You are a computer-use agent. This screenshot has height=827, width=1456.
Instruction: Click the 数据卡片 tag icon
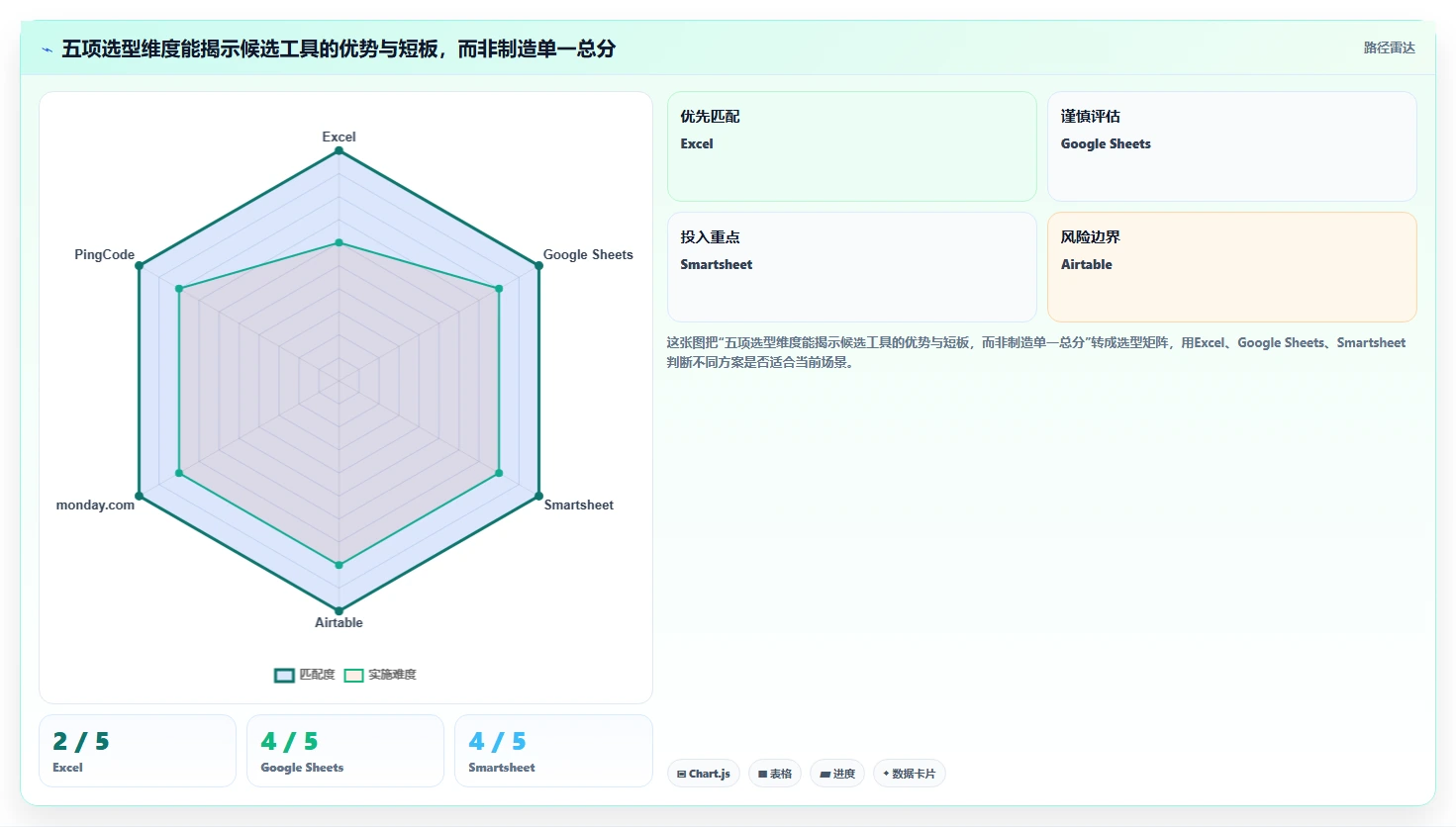point(886,774)
